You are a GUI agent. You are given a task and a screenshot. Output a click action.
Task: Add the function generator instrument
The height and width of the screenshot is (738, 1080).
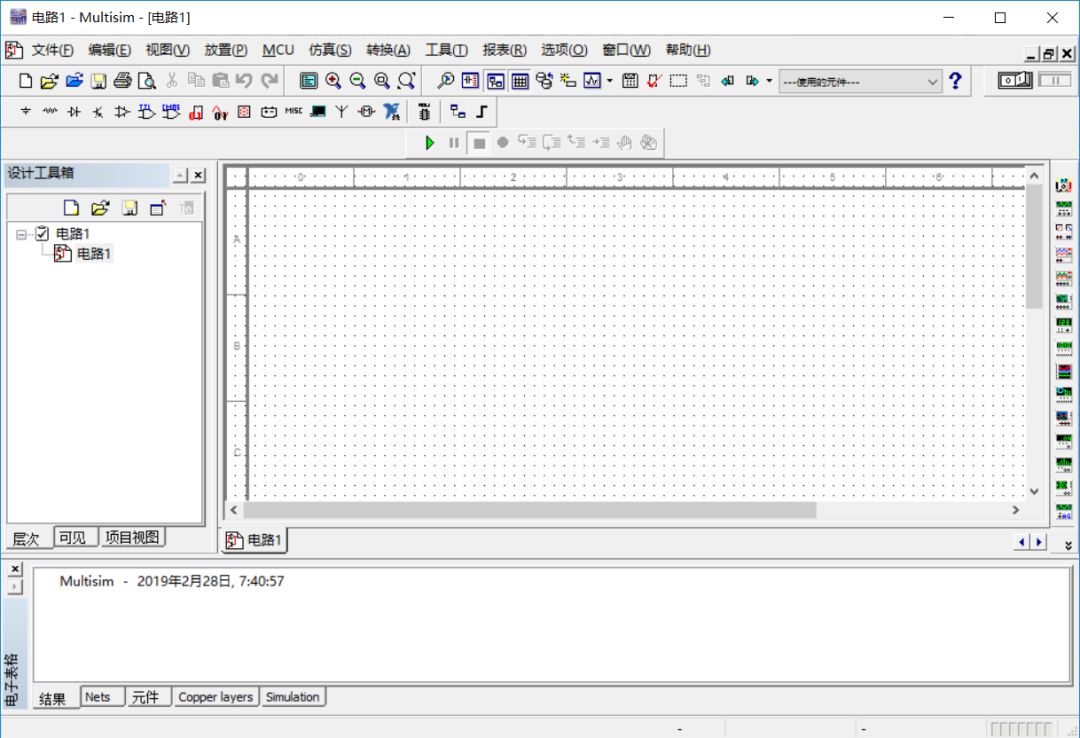coord(1063,208)
